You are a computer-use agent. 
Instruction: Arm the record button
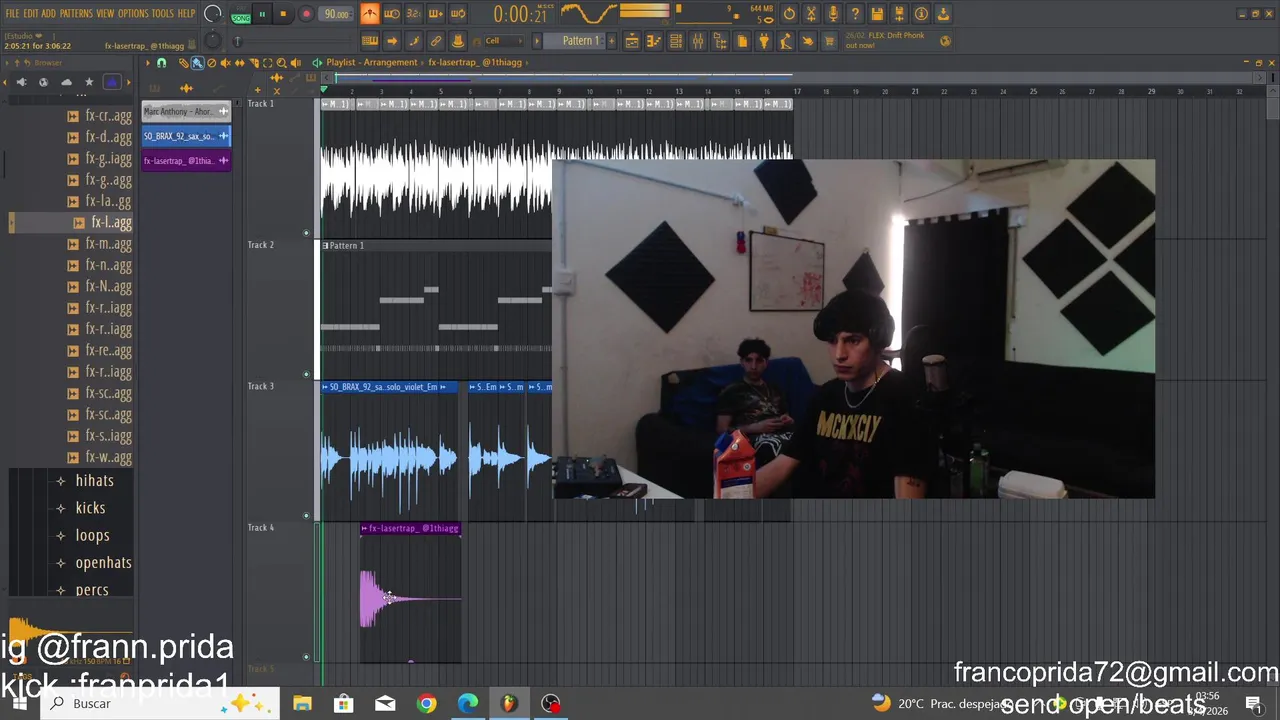(x=306, y=14)
